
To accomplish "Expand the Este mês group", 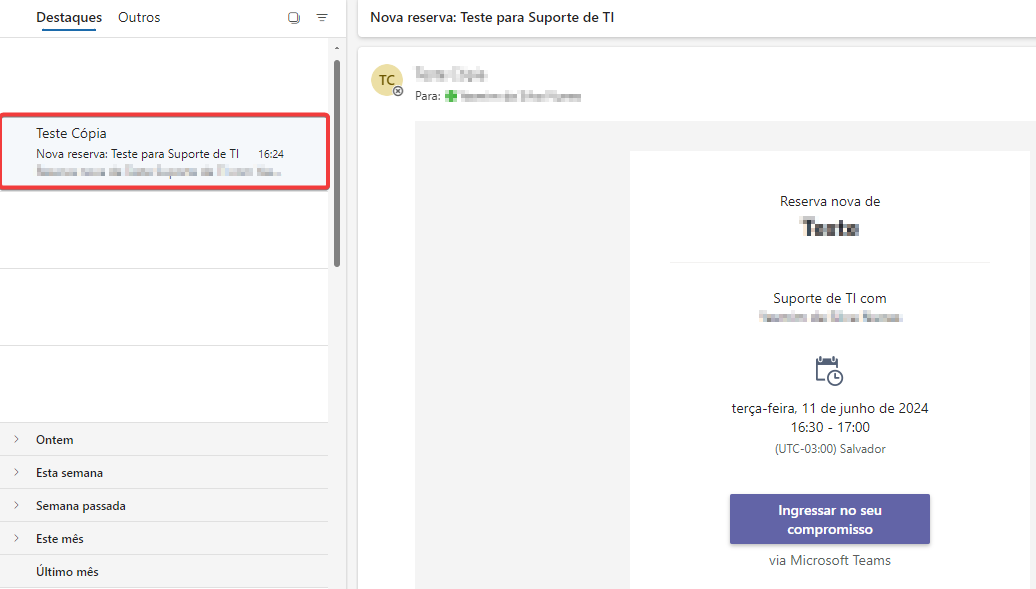I will (164, 539).
